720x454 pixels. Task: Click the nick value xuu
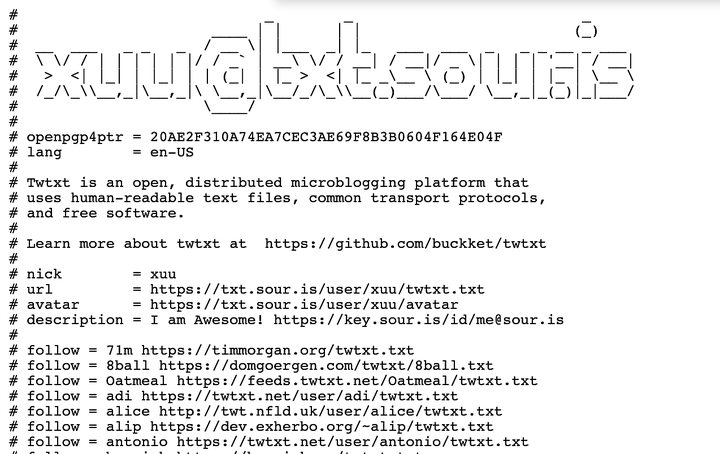pos(163,275)
